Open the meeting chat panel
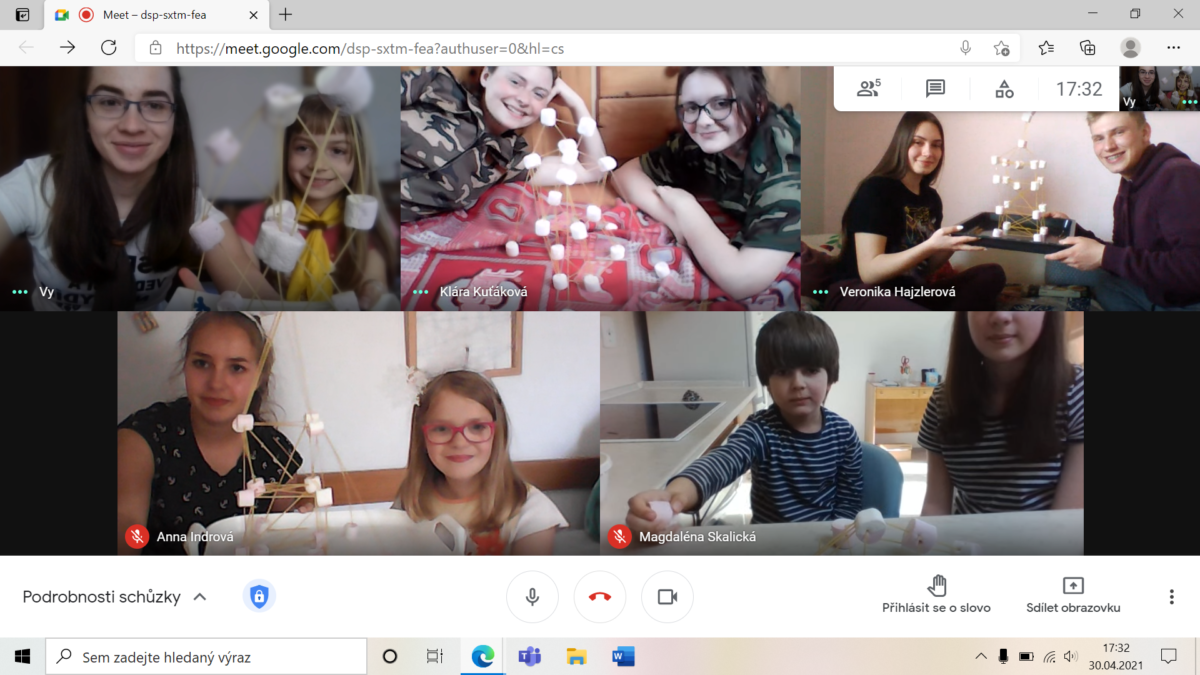This screenshot has width=1200, height=675. coord(935,89)
